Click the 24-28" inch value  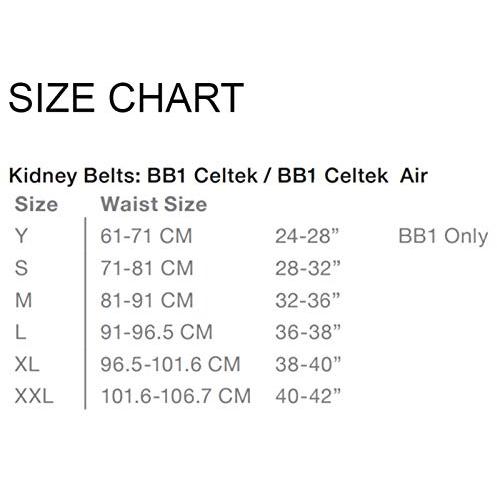[307, 236]
